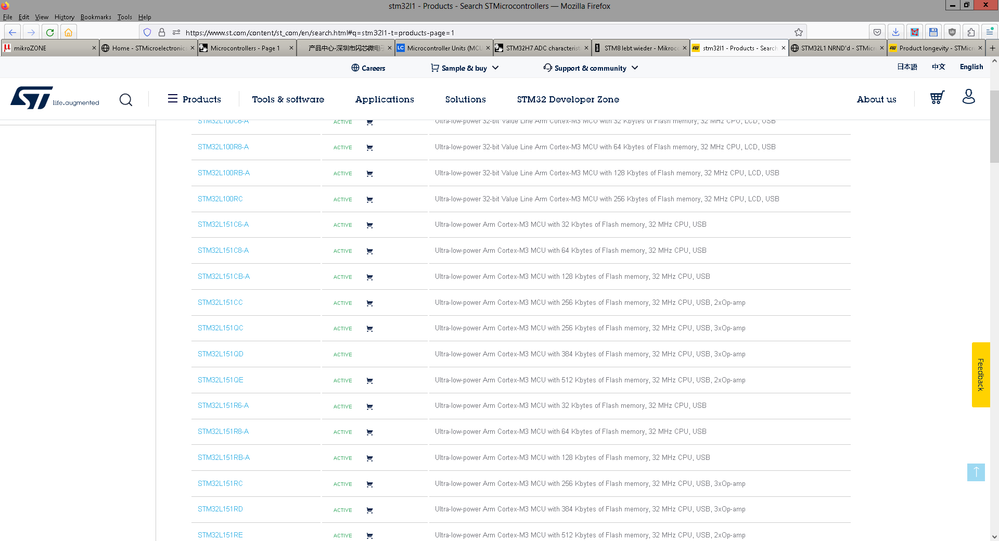
Task: Switch to Microcontrollers - Page 1 tab
Action: 247,48
